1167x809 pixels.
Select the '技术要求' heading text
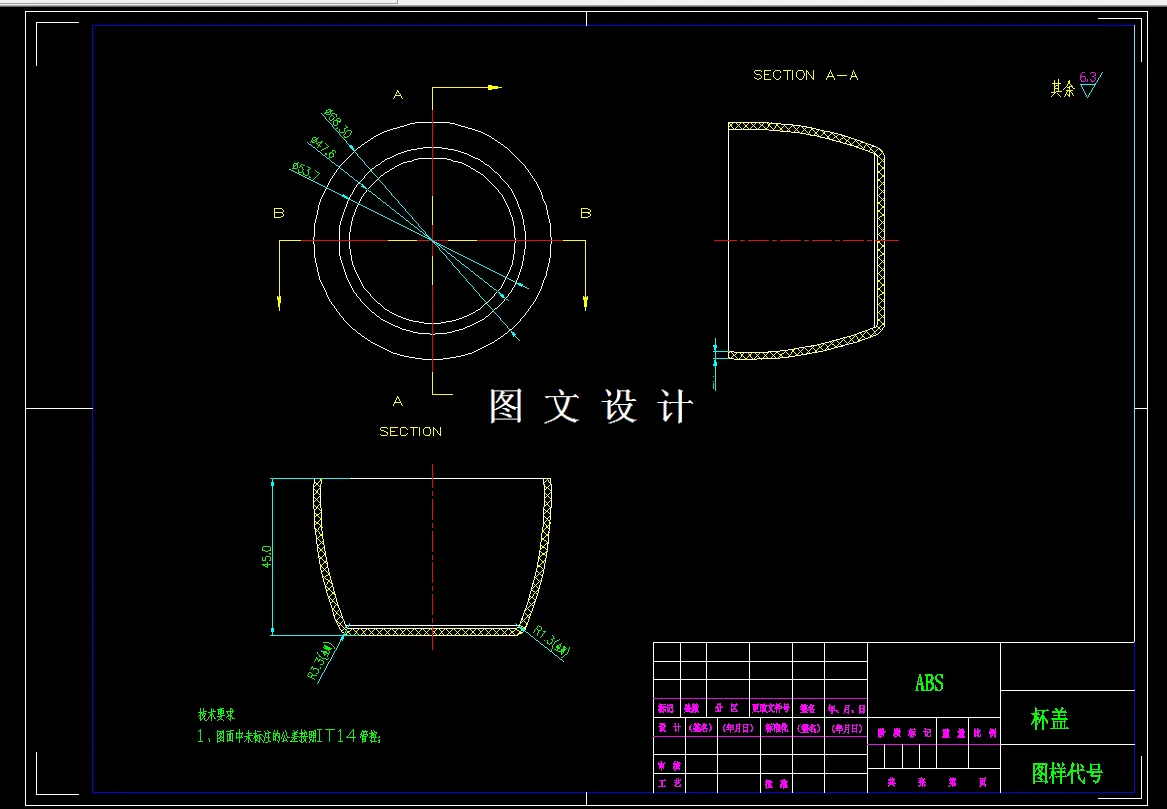coord(216,714)
